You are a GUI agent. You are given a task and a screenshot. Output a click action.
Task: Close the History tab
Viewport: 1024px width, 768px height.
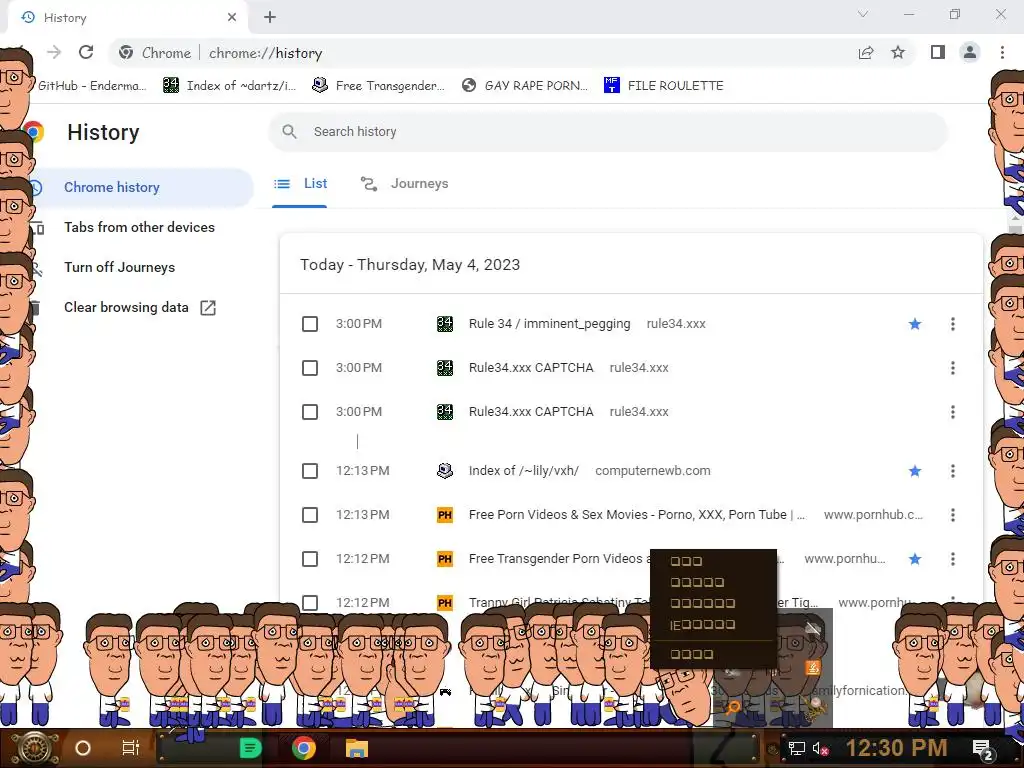click(x=232, y=18)
